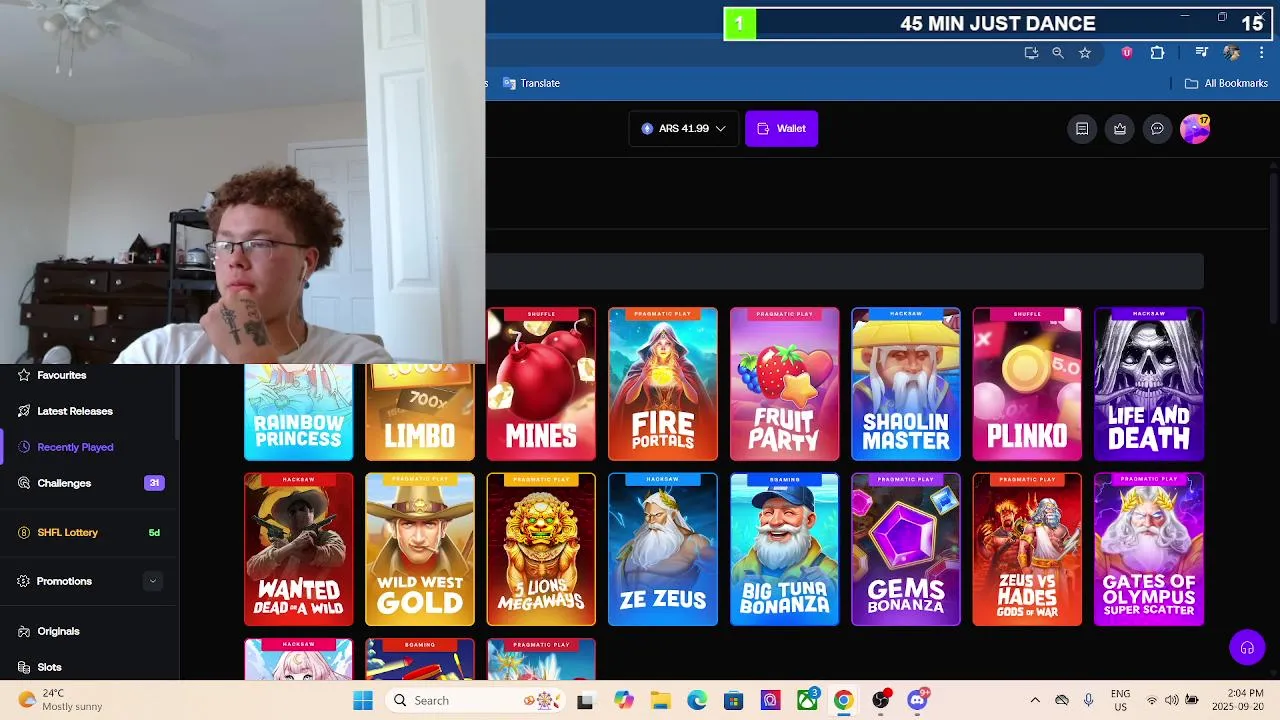Open the Life and Death game tile
The image size is (1280, 720).
tap(1149, 384)
